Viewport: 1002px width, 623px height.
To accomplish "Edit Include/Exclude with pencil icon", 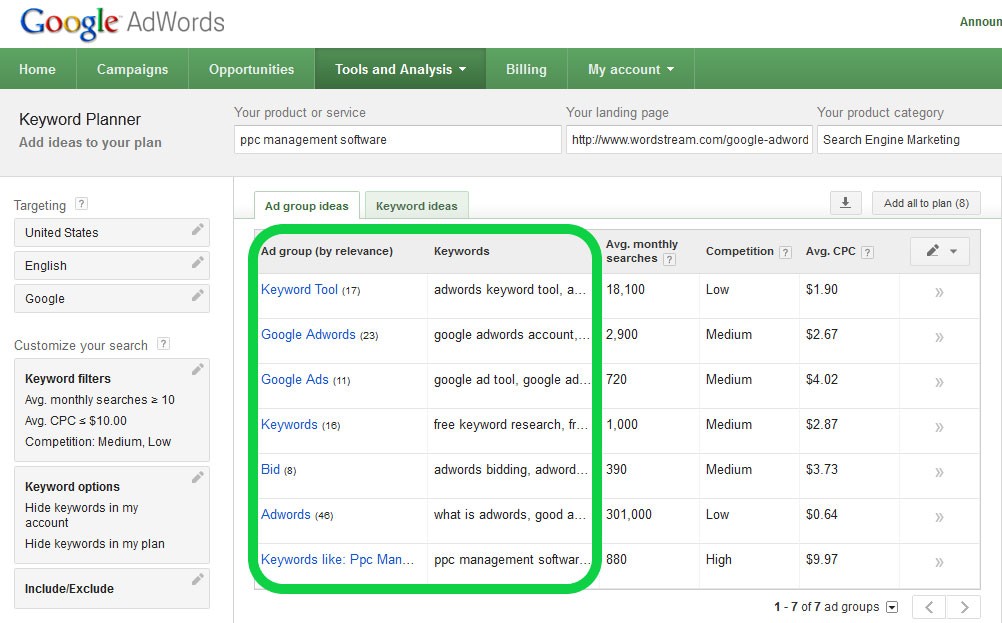I will (x=198, y=580).
